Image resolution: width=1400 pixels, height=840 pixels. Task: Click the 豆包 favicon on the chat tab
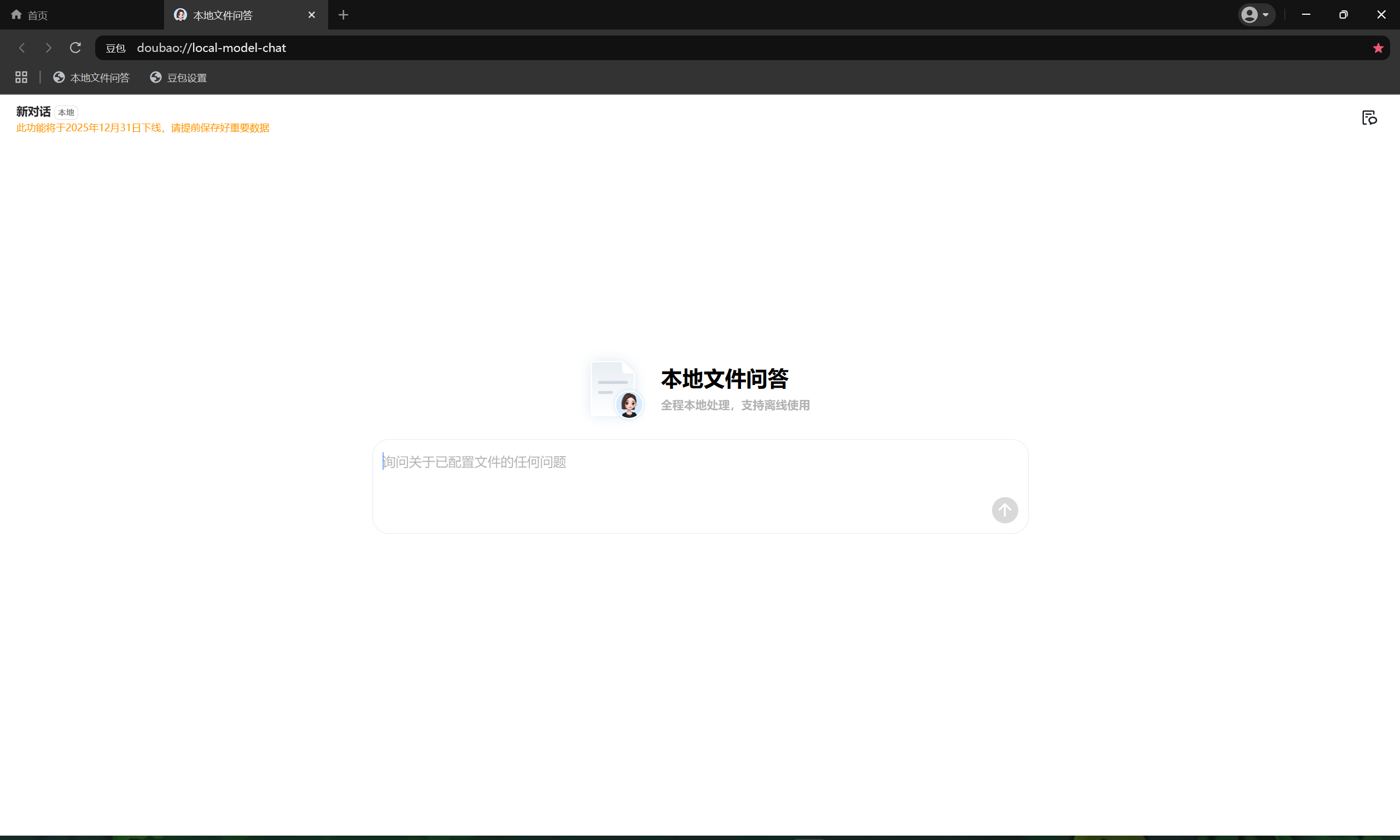coord(181,15)
